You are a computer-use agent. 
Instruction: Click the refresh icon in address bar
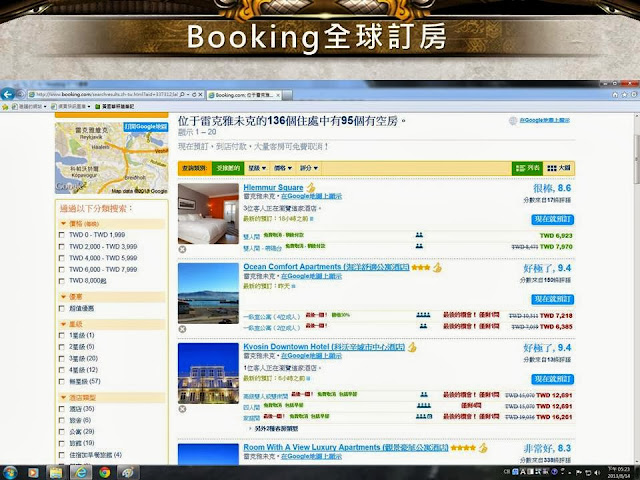coord(194,95)
